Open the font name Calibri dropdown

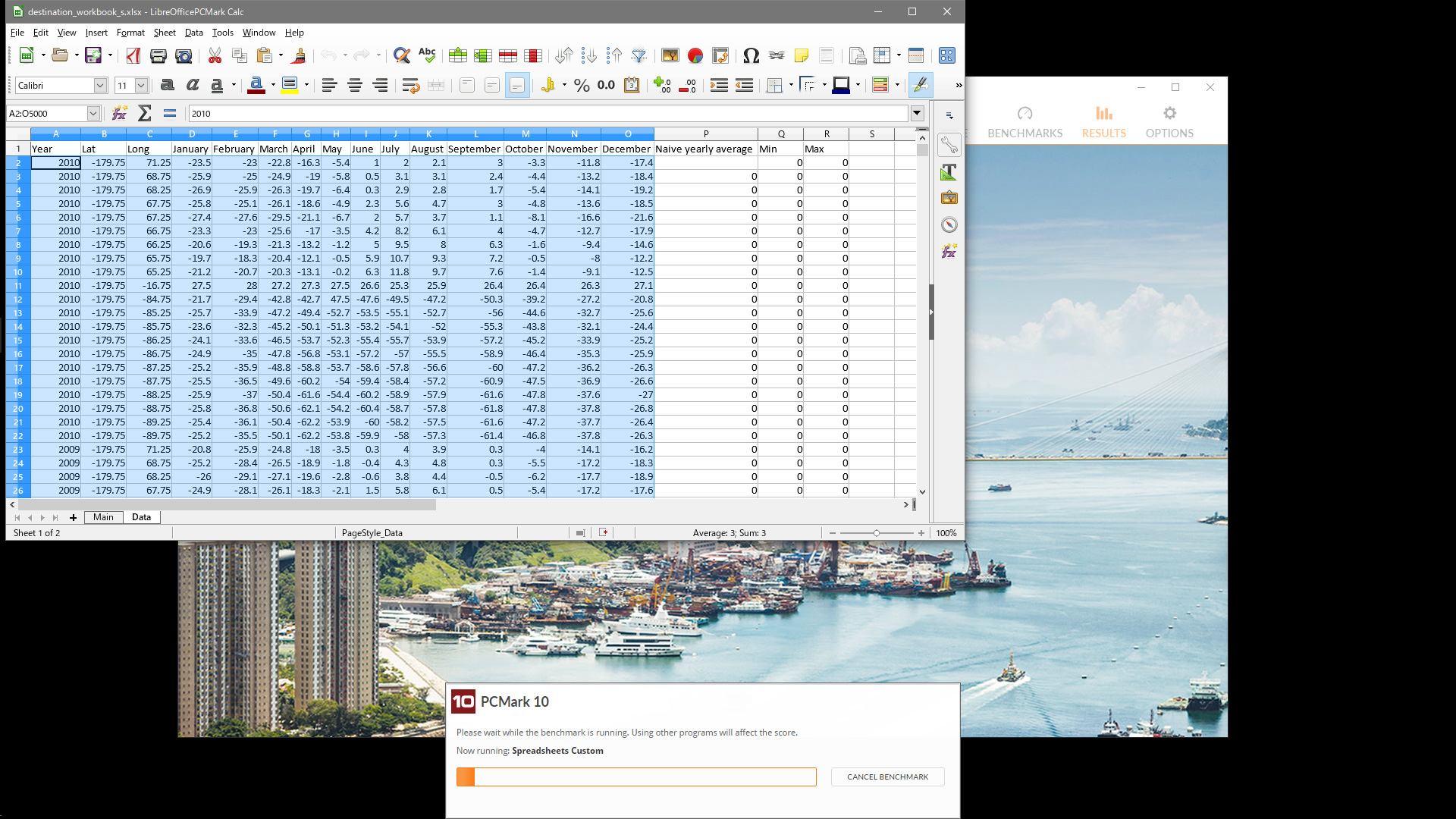tap(100, 86)
